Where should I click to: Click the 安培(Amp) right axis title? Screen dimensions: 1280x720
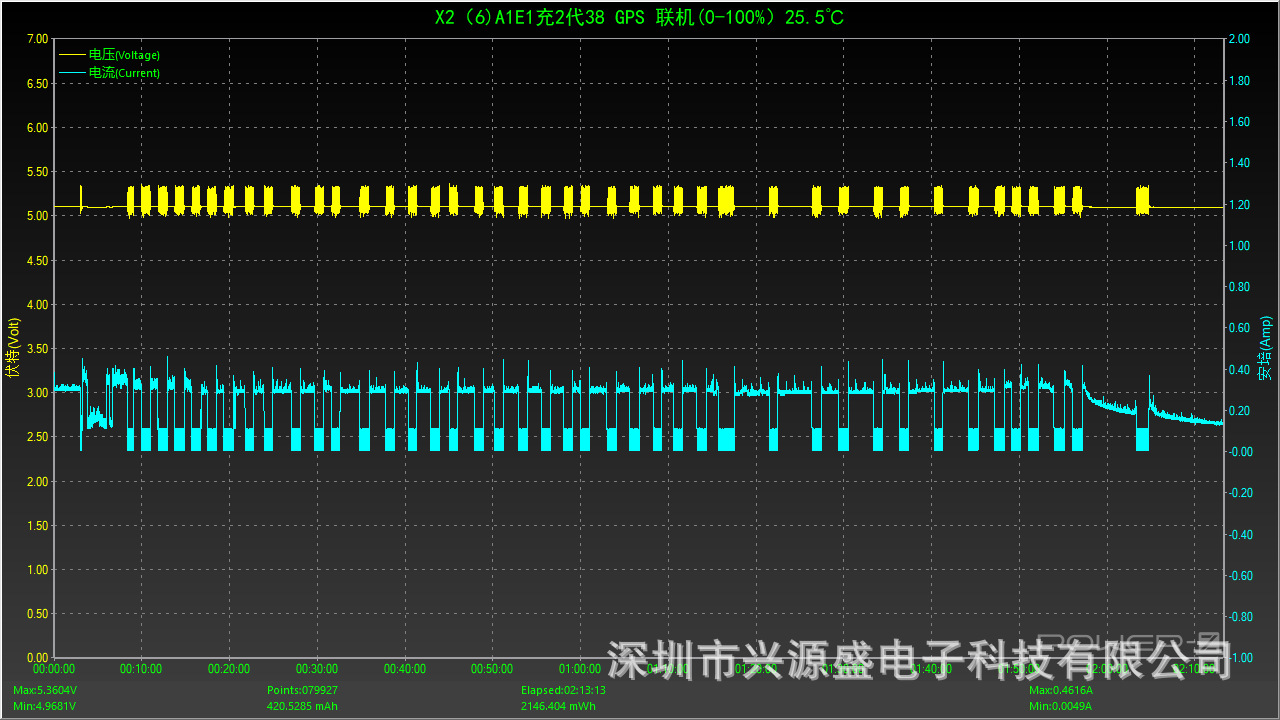tap(1265, 348)
